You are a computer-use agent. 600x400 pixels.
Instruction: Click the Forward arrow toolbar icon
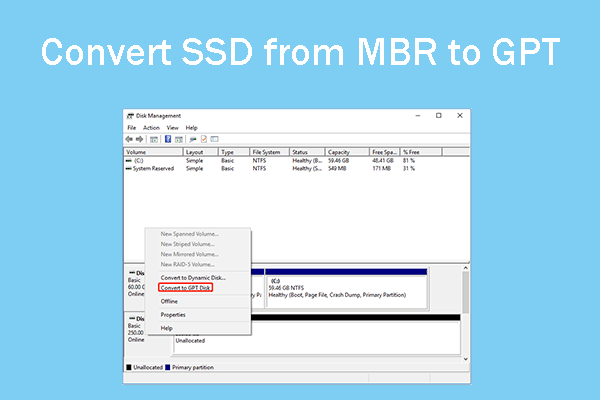point(140,139)
